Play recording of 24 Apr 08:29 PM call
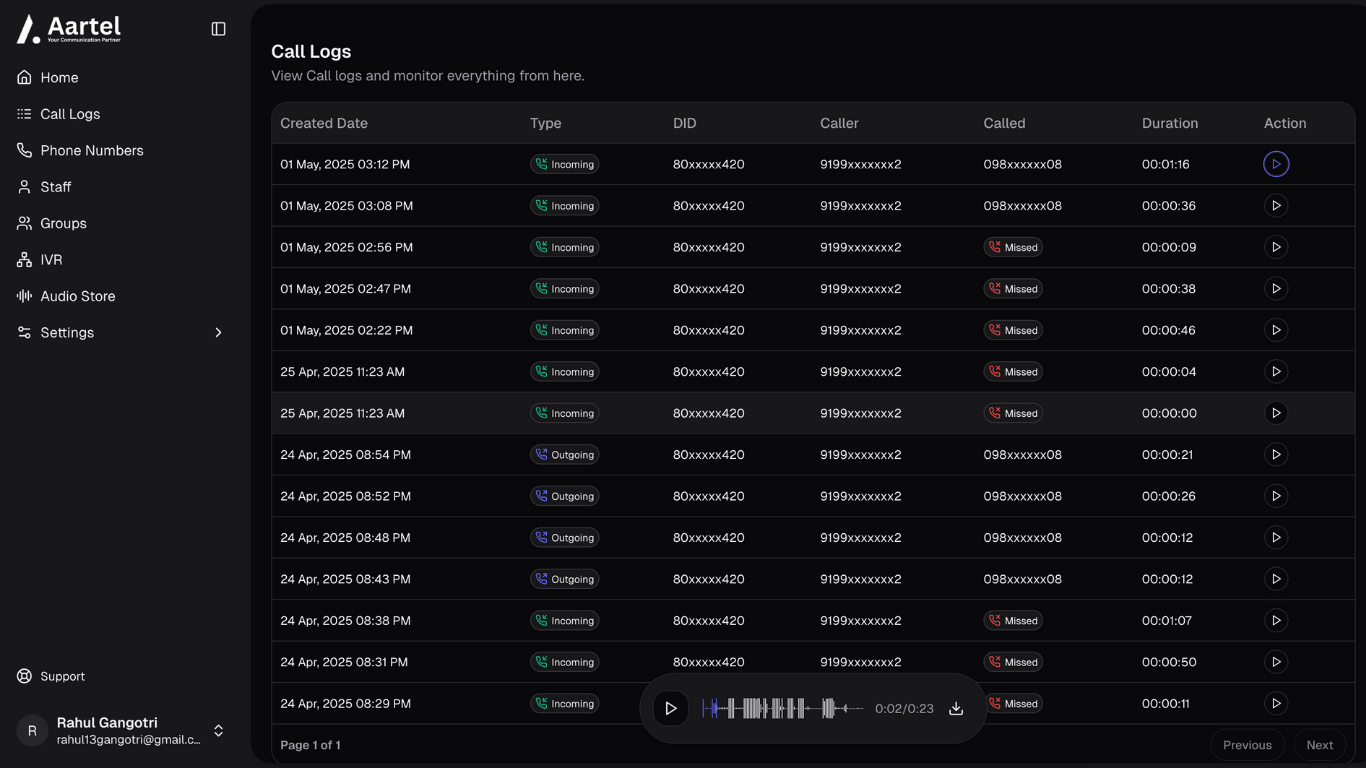This screenshot has width=1366, height=768. [x=1276, y=704]
